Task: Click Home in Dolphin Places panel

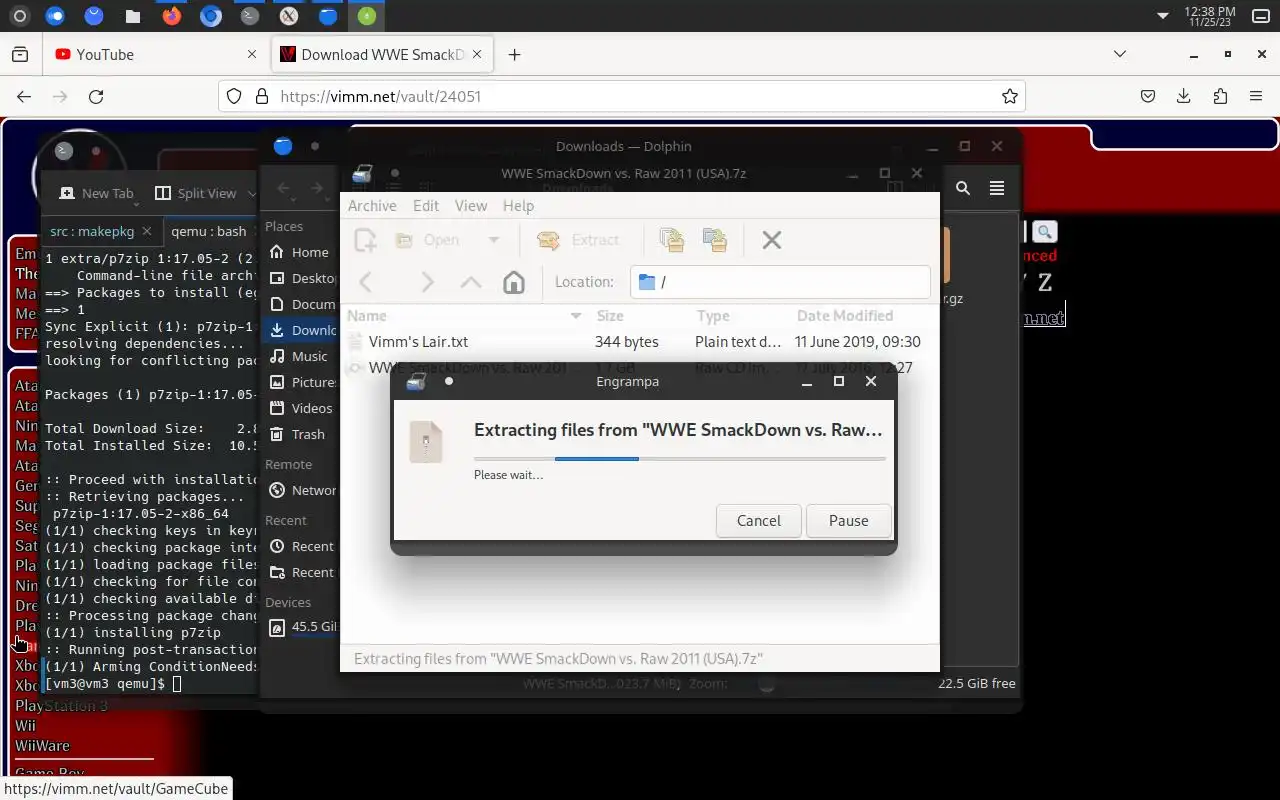Action: (x=300, y=252)
